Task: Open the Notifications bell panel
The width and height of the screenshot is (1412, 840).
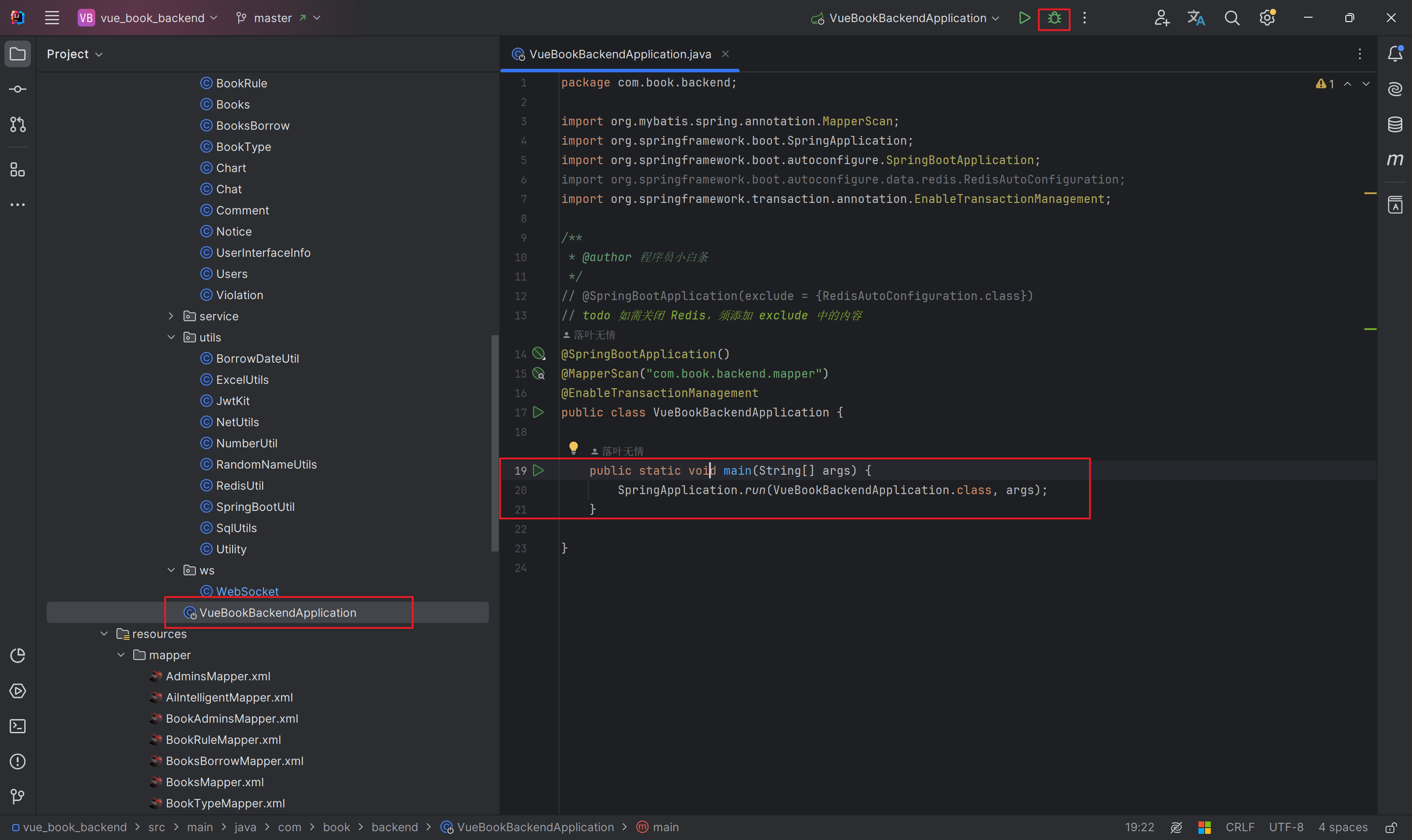Action: click(1394, 54)
